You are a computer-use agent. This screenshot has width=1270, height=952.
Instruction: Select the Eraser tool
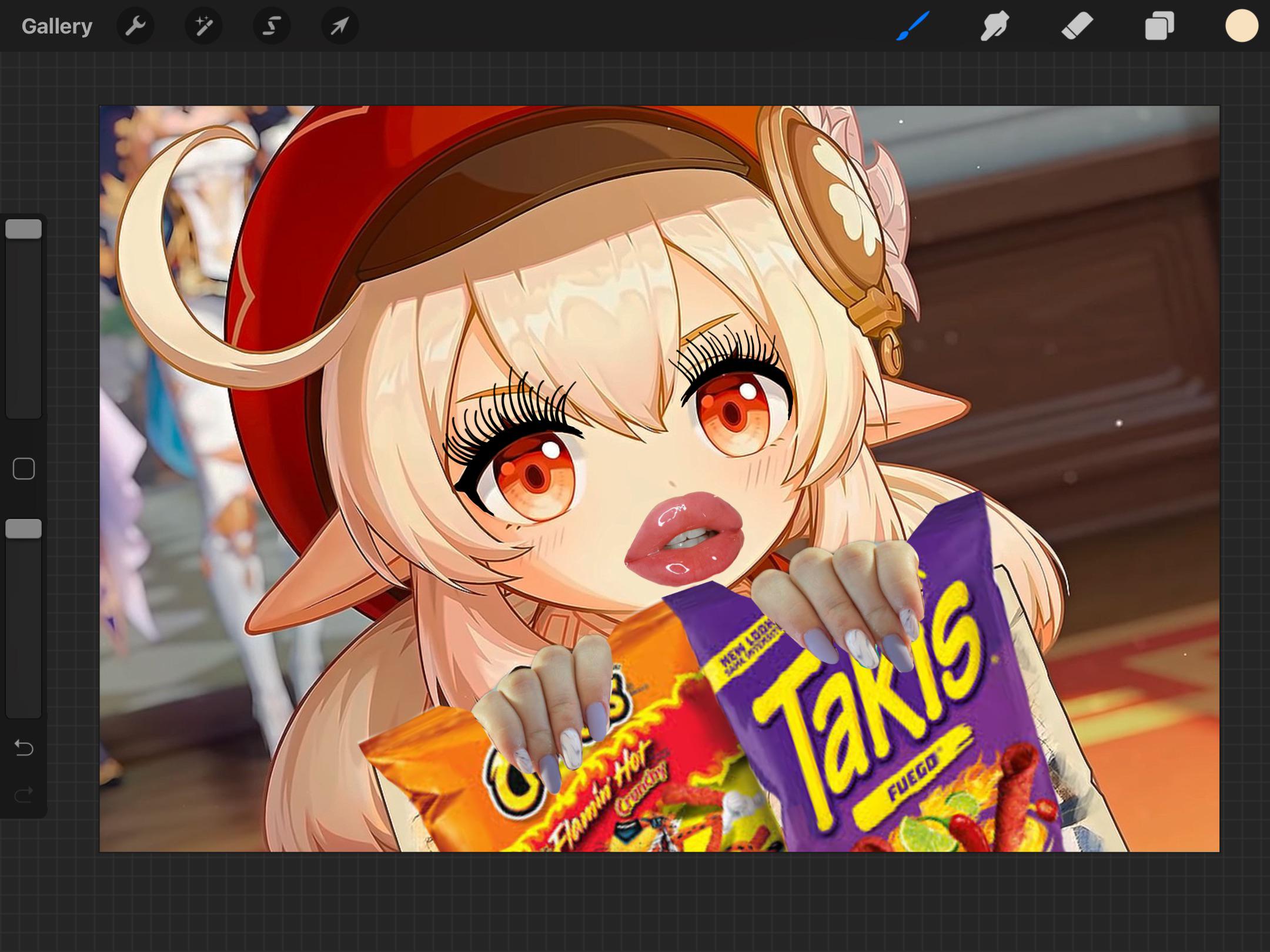point(1077,26)
